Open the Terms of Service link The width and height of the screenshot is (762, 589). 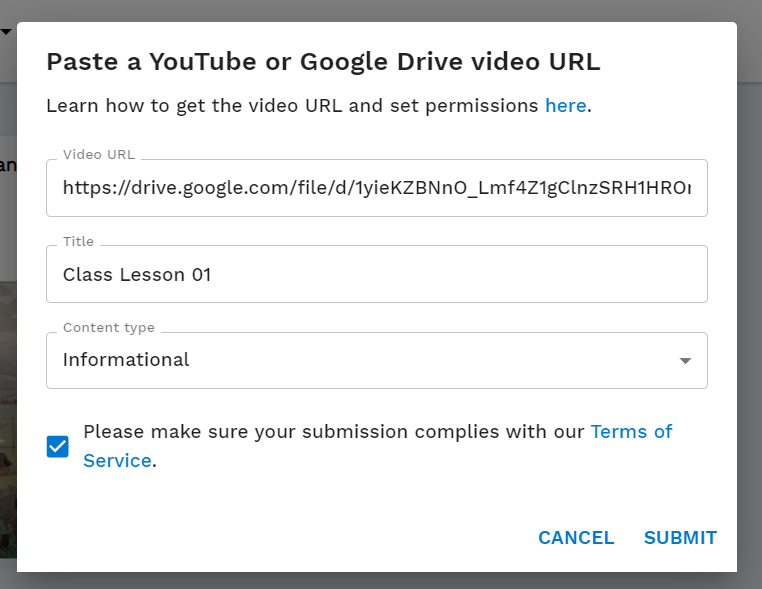[x=631, y=432]
